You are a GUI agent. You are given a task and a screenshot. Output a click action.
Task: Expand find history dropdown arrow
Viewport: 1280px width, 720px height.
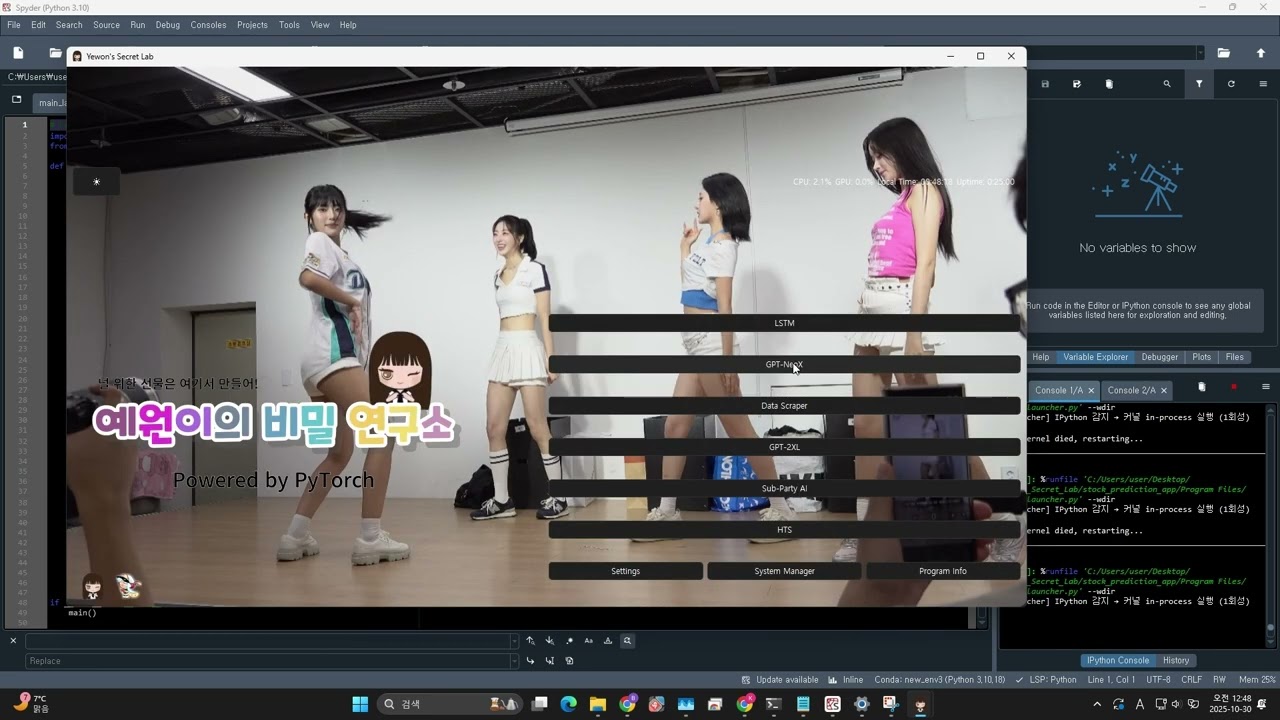pyautogui.click(x=515, y=641)
